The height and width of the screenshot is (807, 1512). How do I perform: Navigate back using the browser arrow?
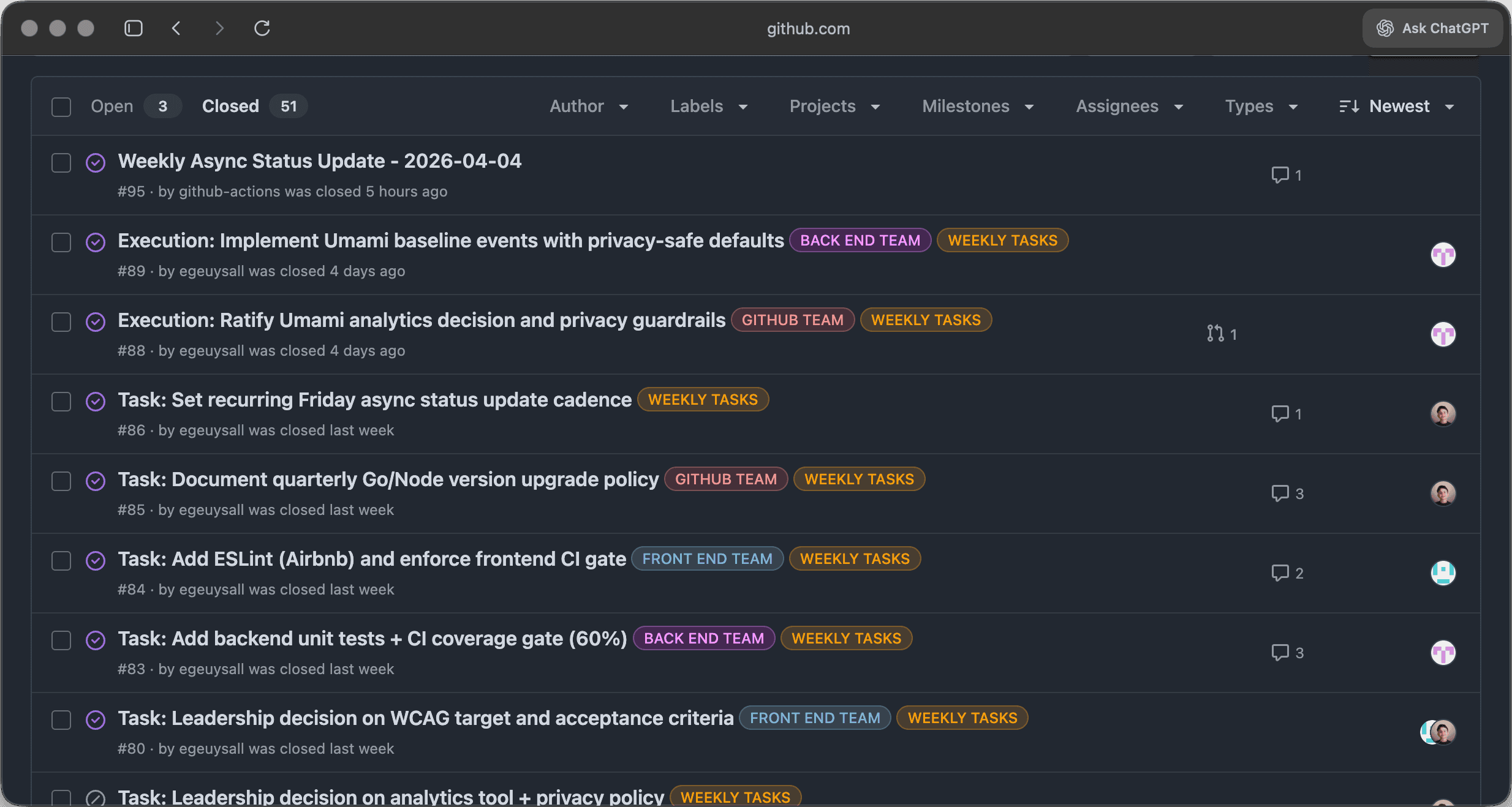176,28
